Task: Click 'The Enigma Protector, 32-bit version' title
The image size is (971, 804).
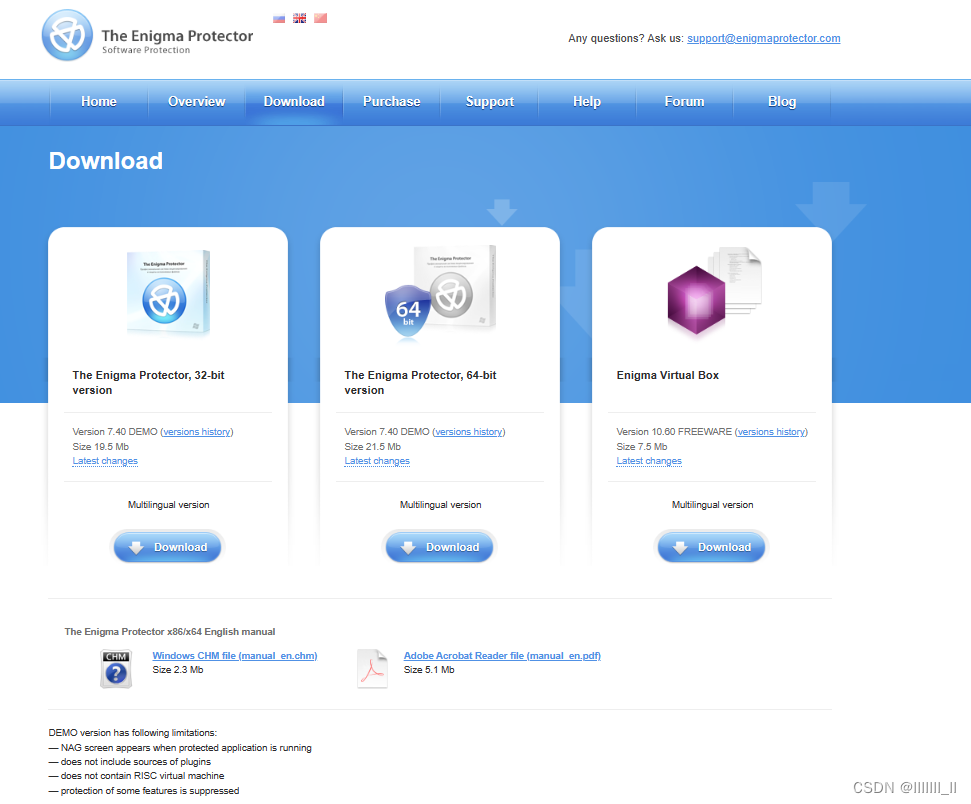Action: coord(149,383)
